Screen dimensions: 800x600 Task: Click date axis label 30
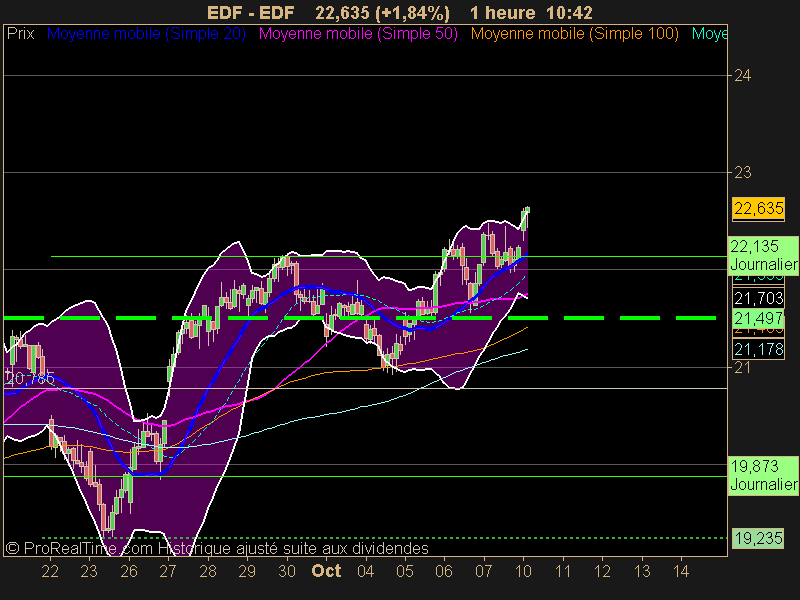[x=287, y=571]
